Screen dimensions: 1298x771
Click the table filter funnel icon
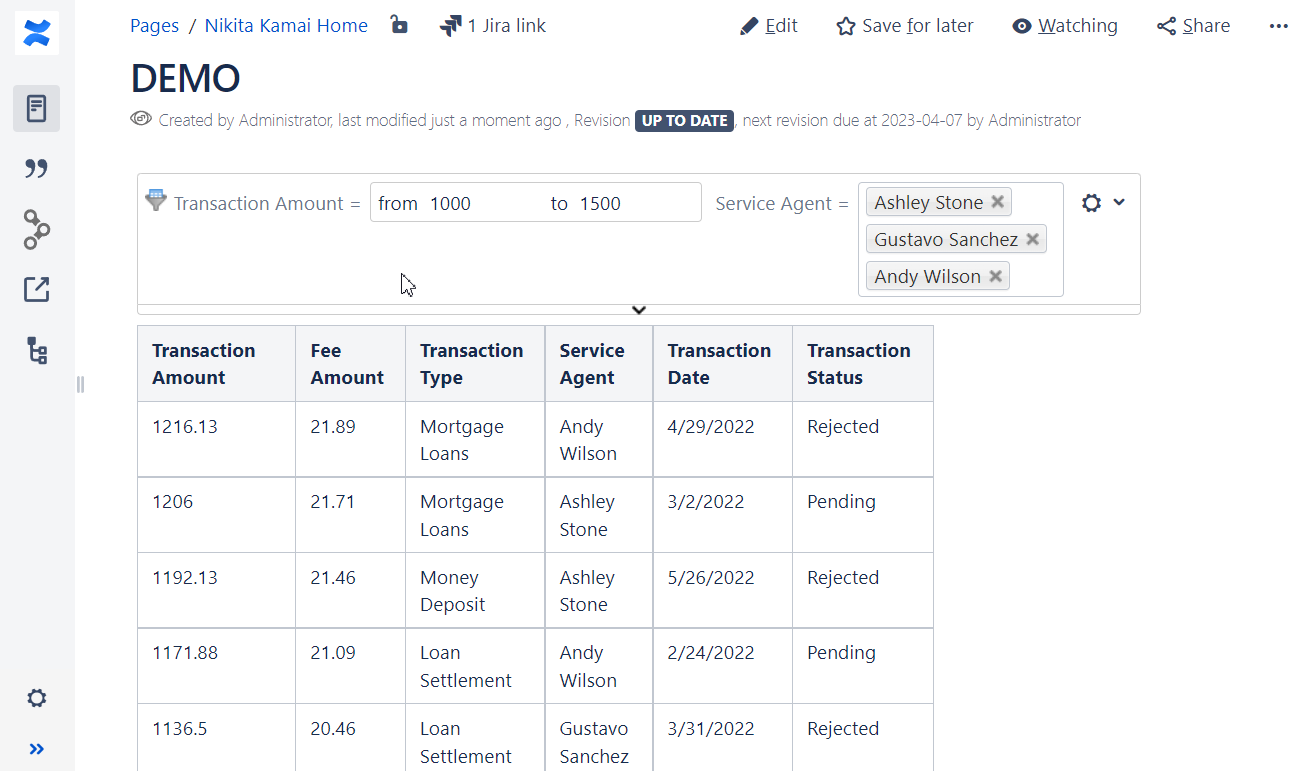tap(156, 200)
